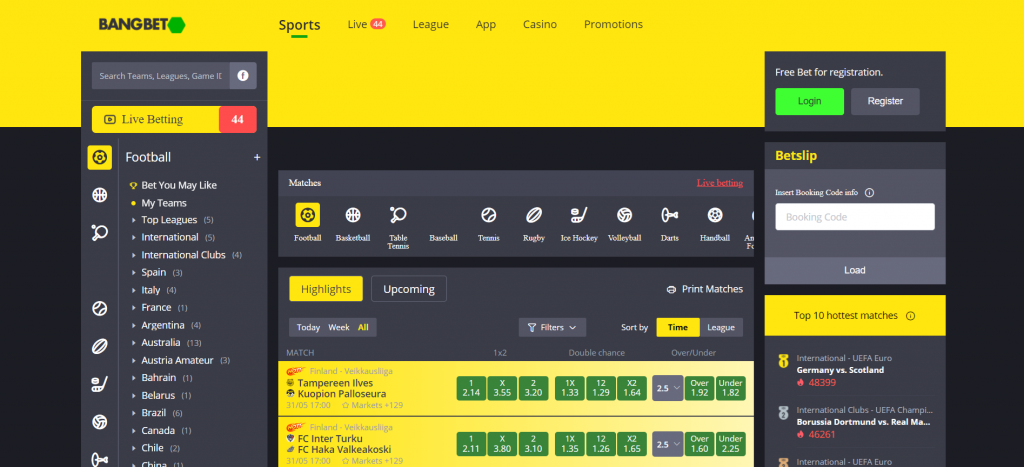Select the Week time filter
The image size is (1024, 467).
[x=339, y=327]
